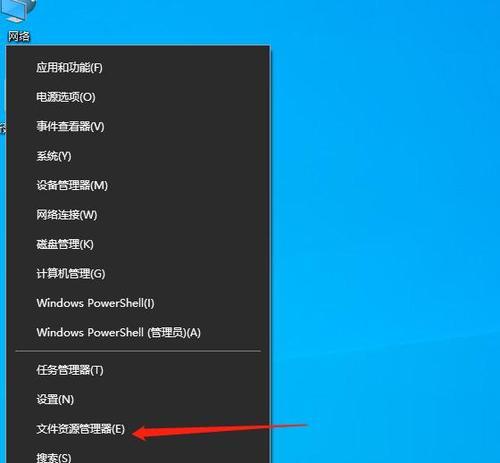Screen dimensions: 500x463
Task: Select 搜索(S) at the menu bottom
Action: coord(138,454)
